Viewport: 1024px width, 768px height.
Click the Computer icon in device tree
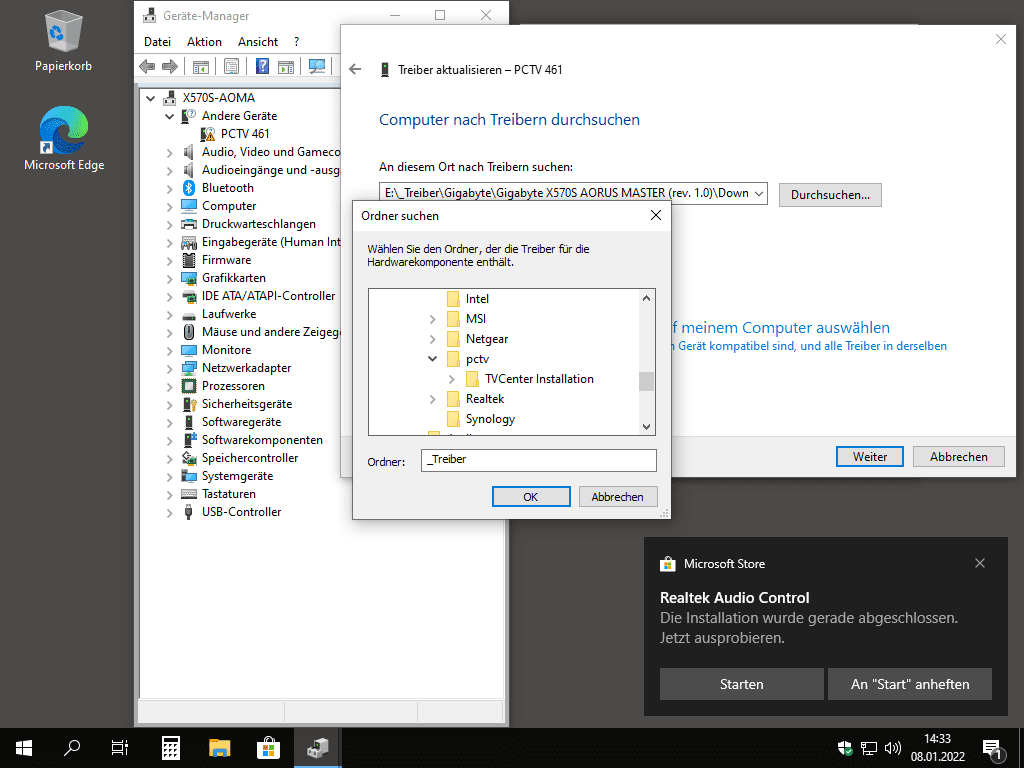[x=189, y=206]
